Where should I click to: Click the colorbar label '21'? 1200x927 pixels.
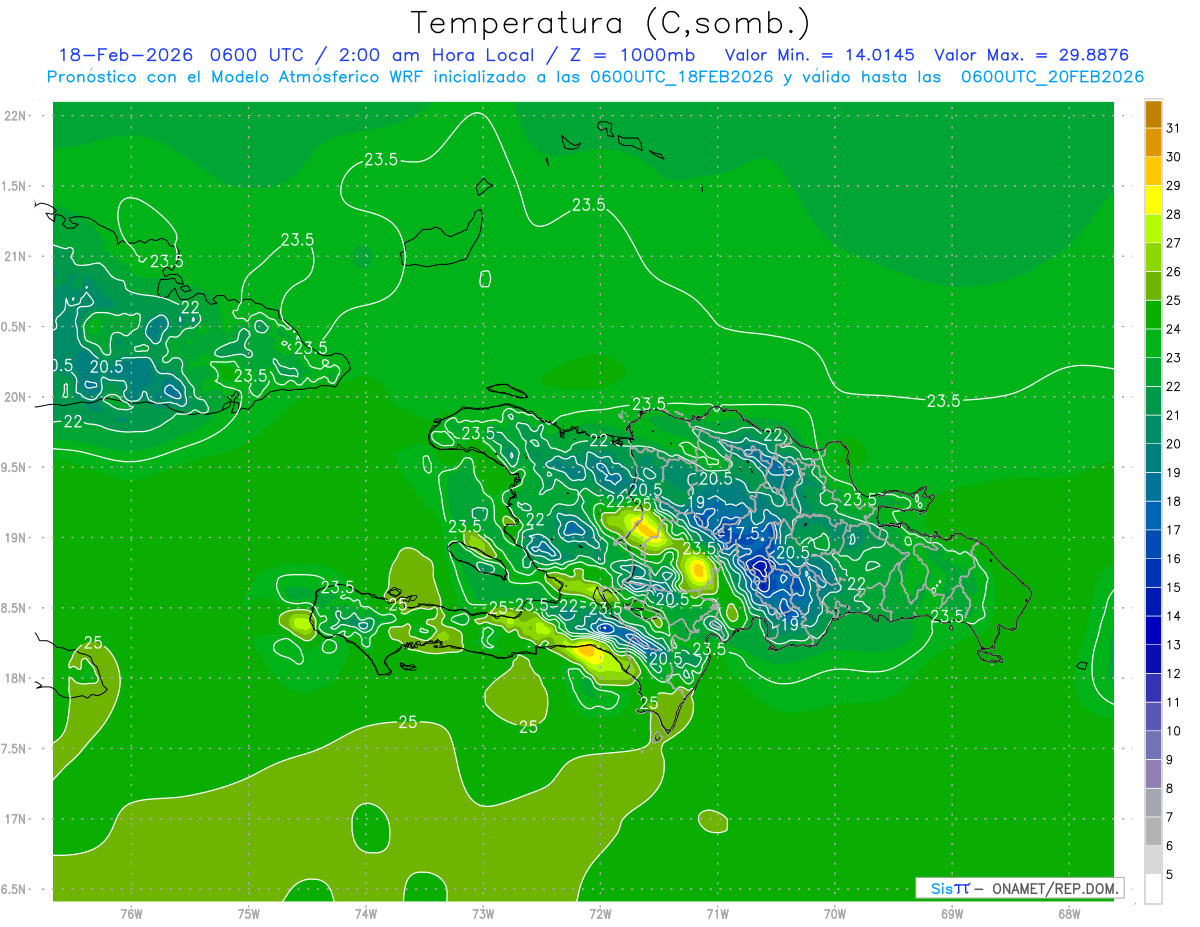1173,415
